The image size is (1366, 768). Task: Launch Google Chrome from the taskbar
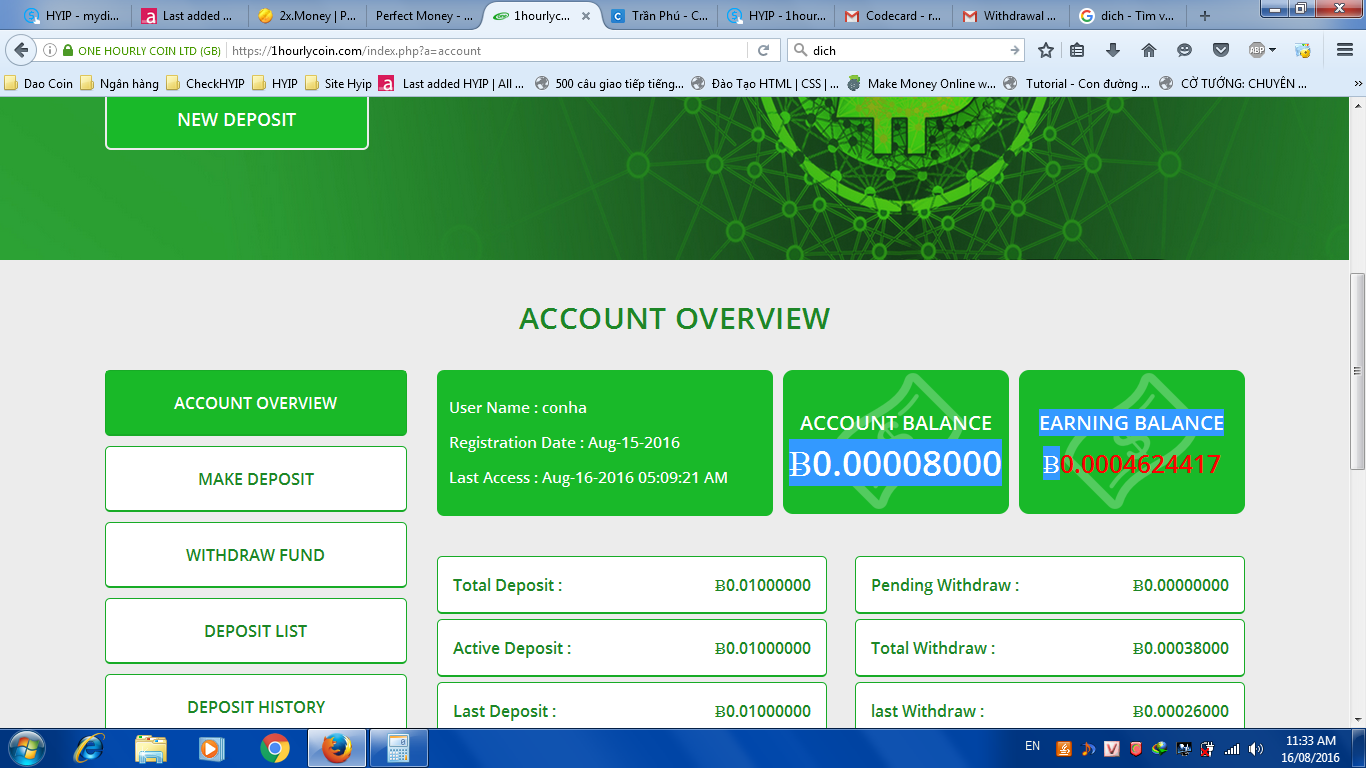pyautogui.click(x=275, y=748)
